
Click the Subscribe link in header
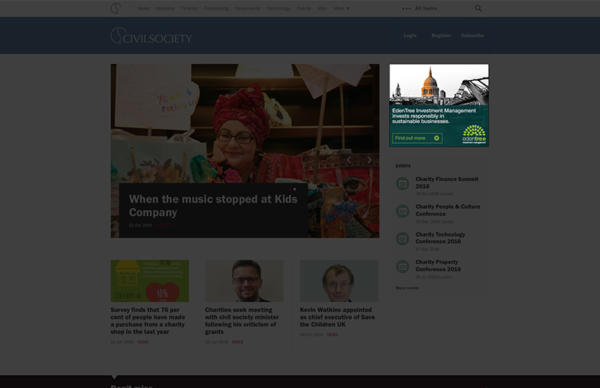tap(473, 36)
